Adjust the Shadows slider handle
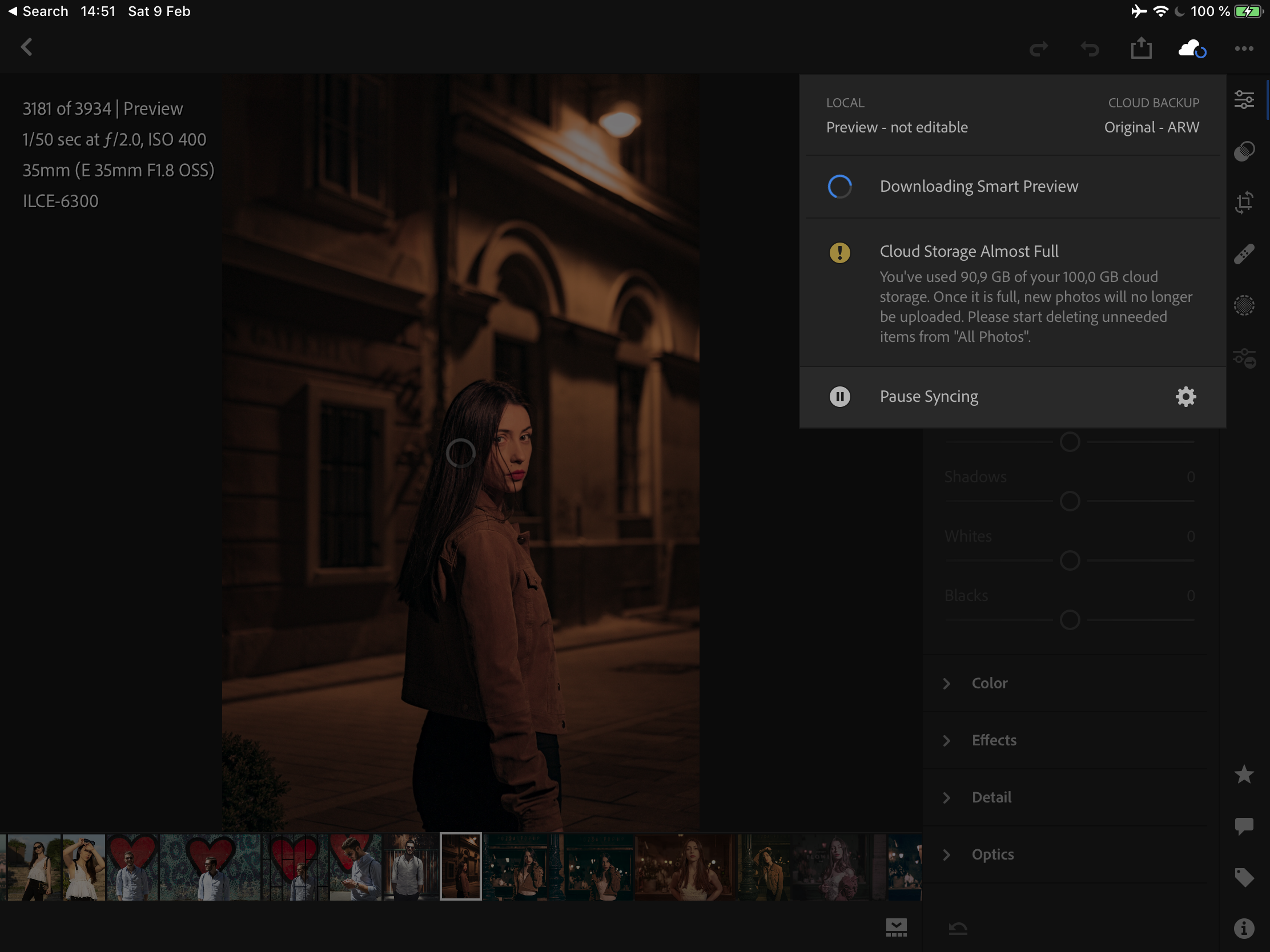The height and width of the screenshot is (952, 1270). point(1070,501)
